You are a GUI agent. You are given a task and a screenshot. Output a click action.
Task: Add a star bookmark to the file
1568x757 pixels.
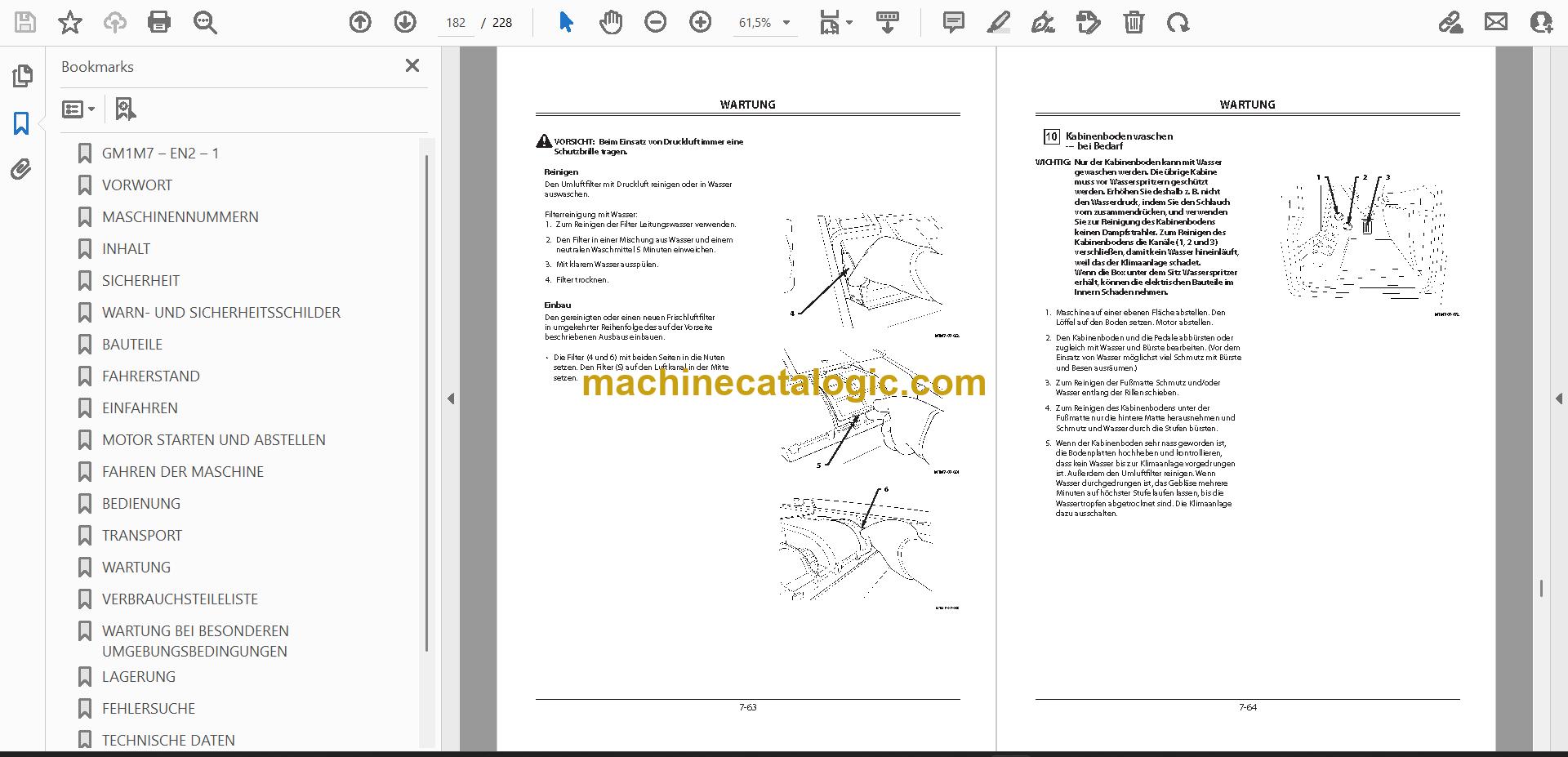pyautogui.click(x=70, y=22)
